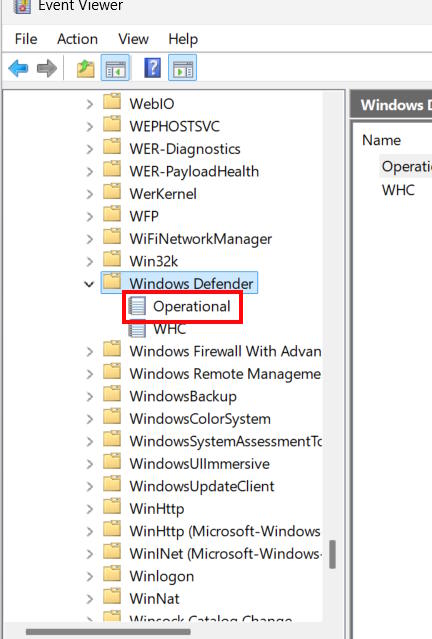Click the WER-PayloadHealth folder icon

point(112,170)
